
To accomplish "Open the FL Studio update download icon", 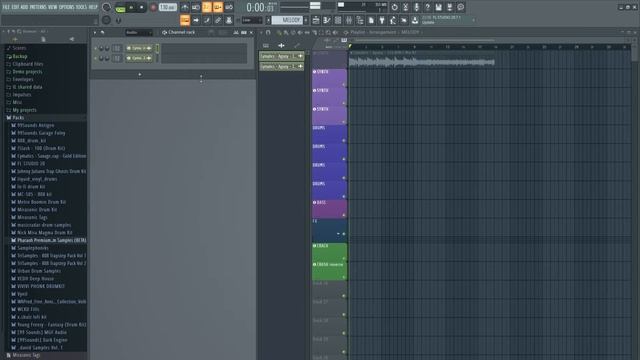I will (415, 20).
